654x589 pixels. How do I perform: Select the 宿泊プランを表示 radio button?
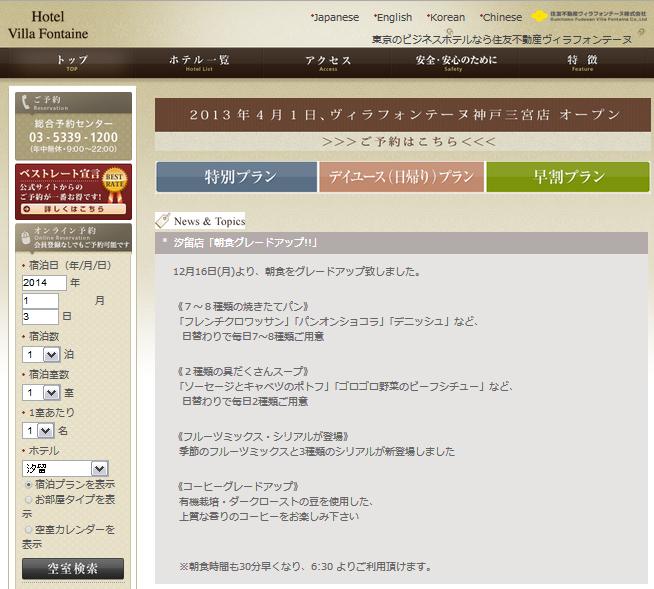pos(28,485)
